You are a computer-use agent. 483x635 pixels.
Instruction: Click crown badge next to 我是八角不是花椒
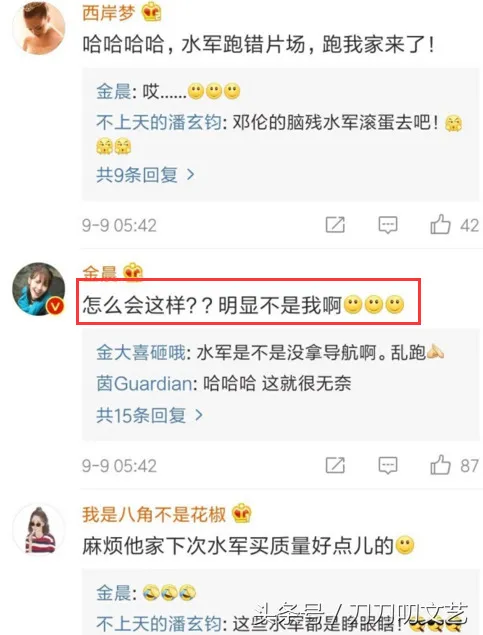point(242,514)
